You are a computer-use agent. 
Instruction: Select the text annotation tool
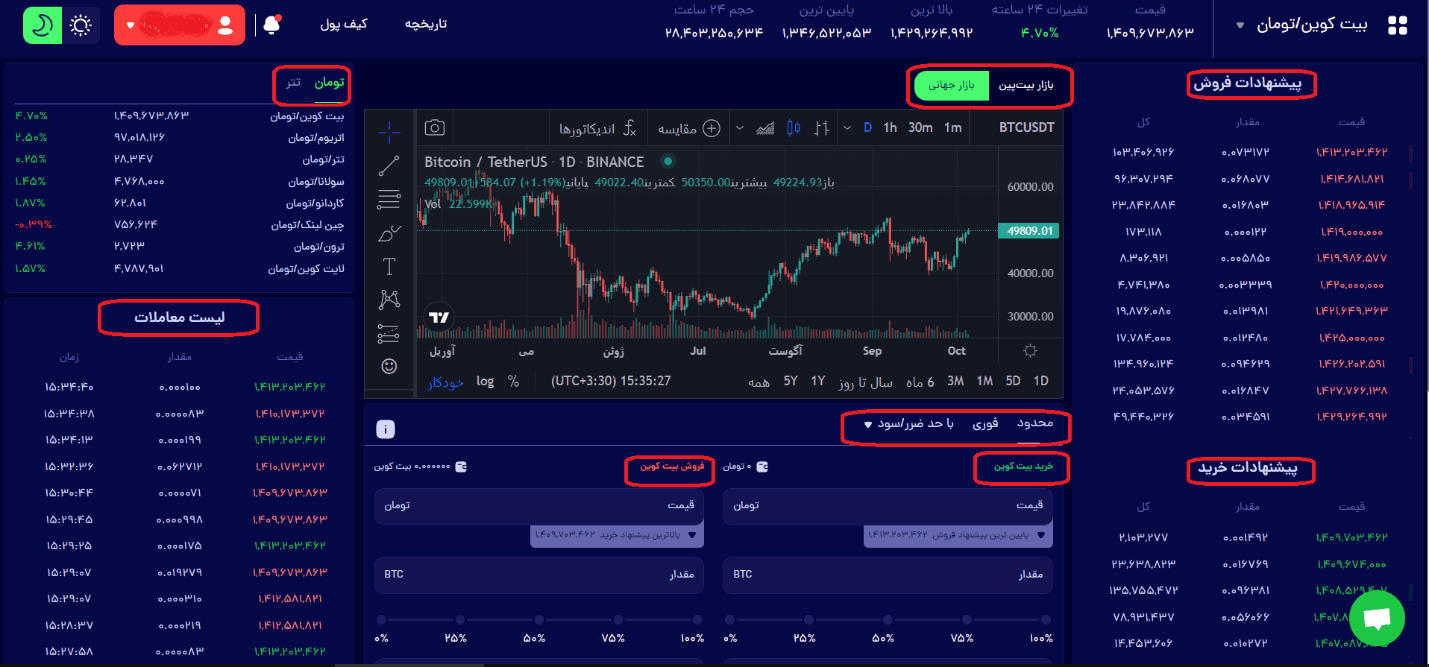(389, 266)
